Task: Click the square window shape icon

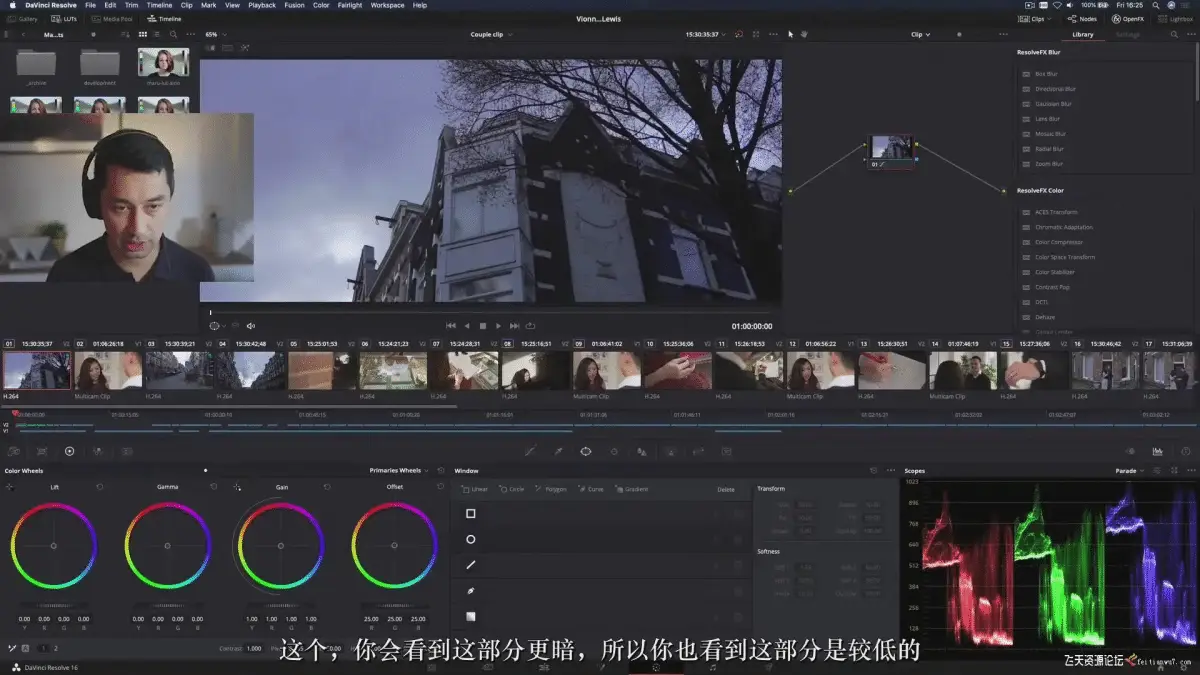Action: point(471,514)
